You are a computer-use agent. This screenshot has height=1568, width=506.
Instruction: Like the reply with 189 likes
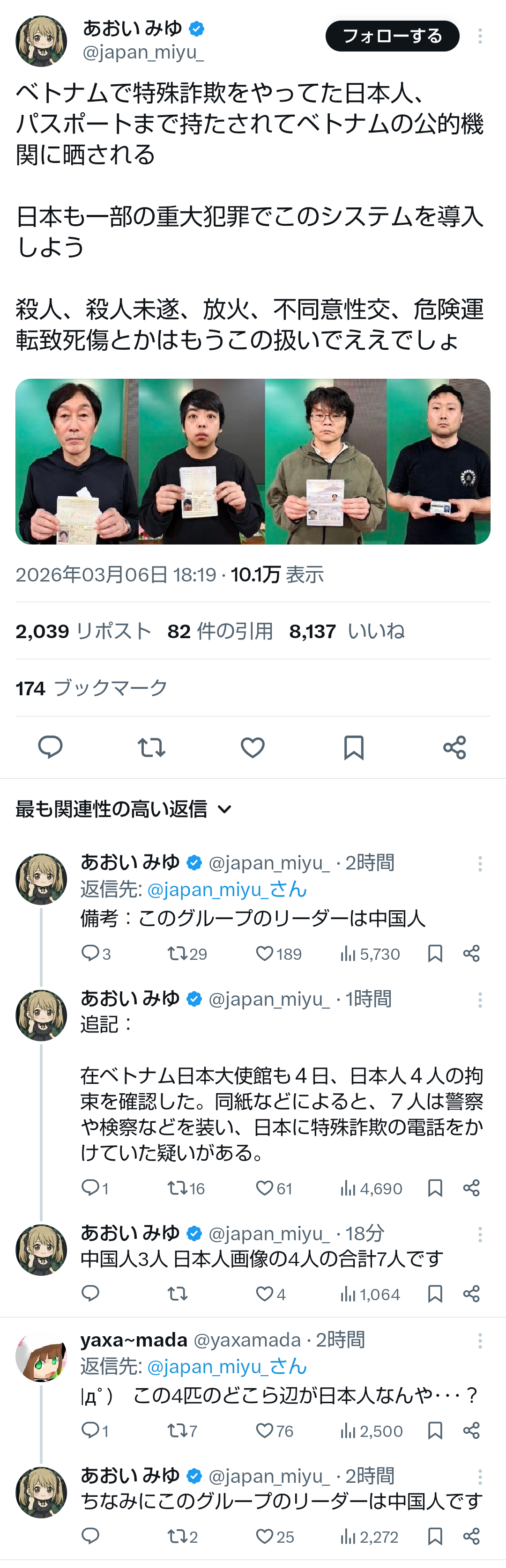tap(264, 953)
